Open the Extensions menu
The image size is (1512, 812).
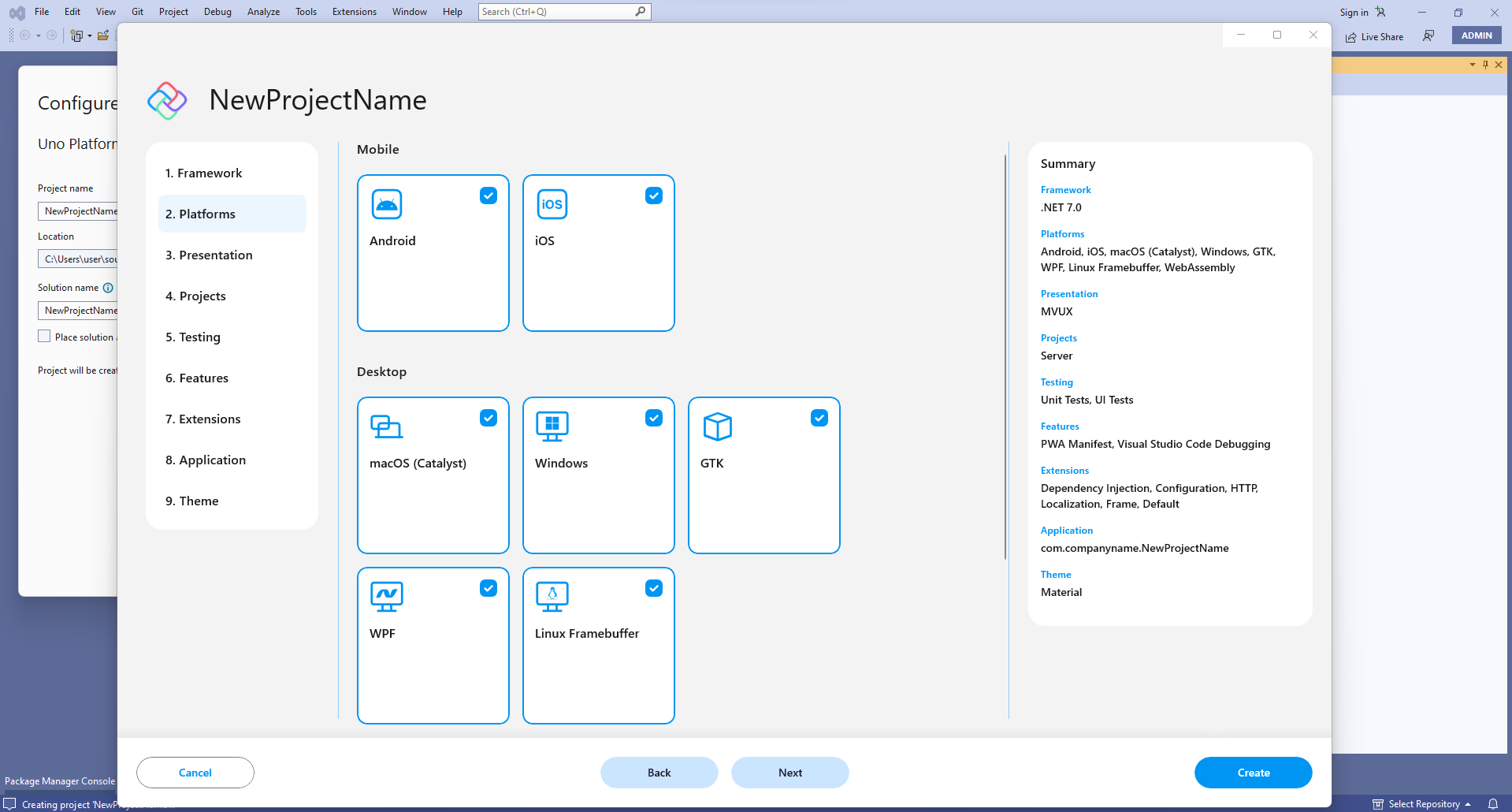coord(354,12)
